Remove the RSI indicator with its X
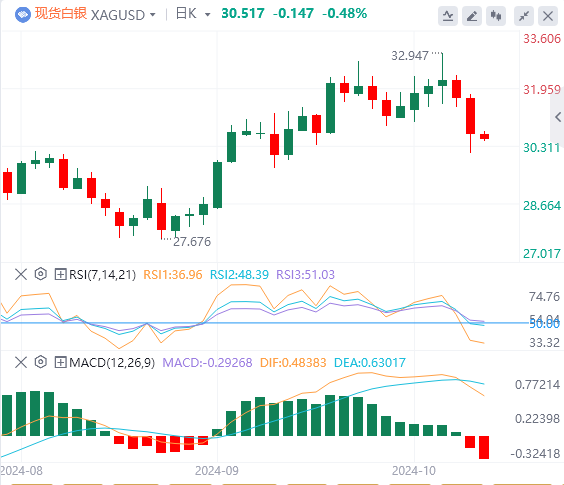 coord(21,275)
